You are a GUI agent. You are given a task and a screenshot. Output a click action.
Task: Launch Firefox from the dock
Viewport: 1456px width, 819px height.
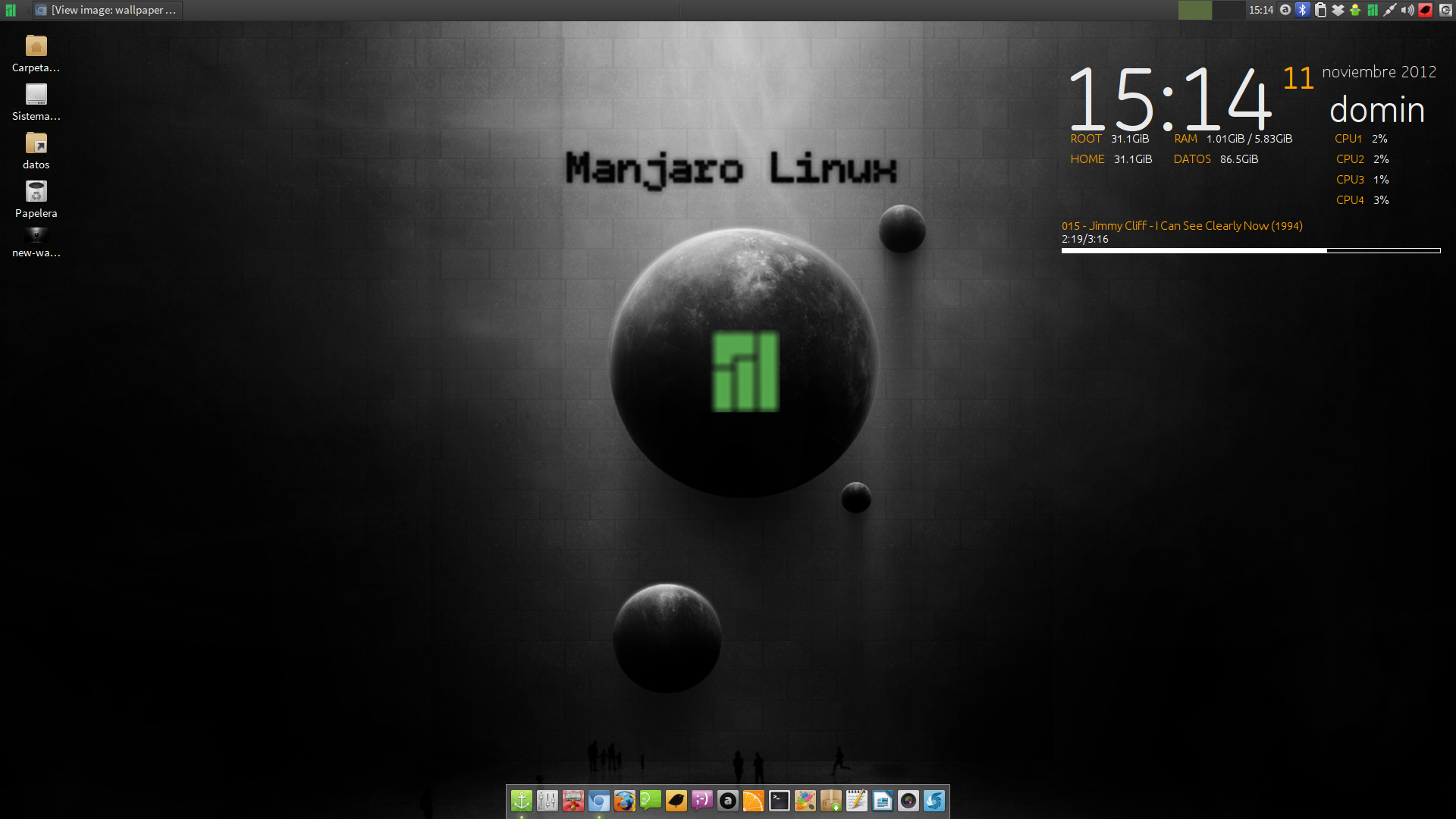[x=625, y=801]
